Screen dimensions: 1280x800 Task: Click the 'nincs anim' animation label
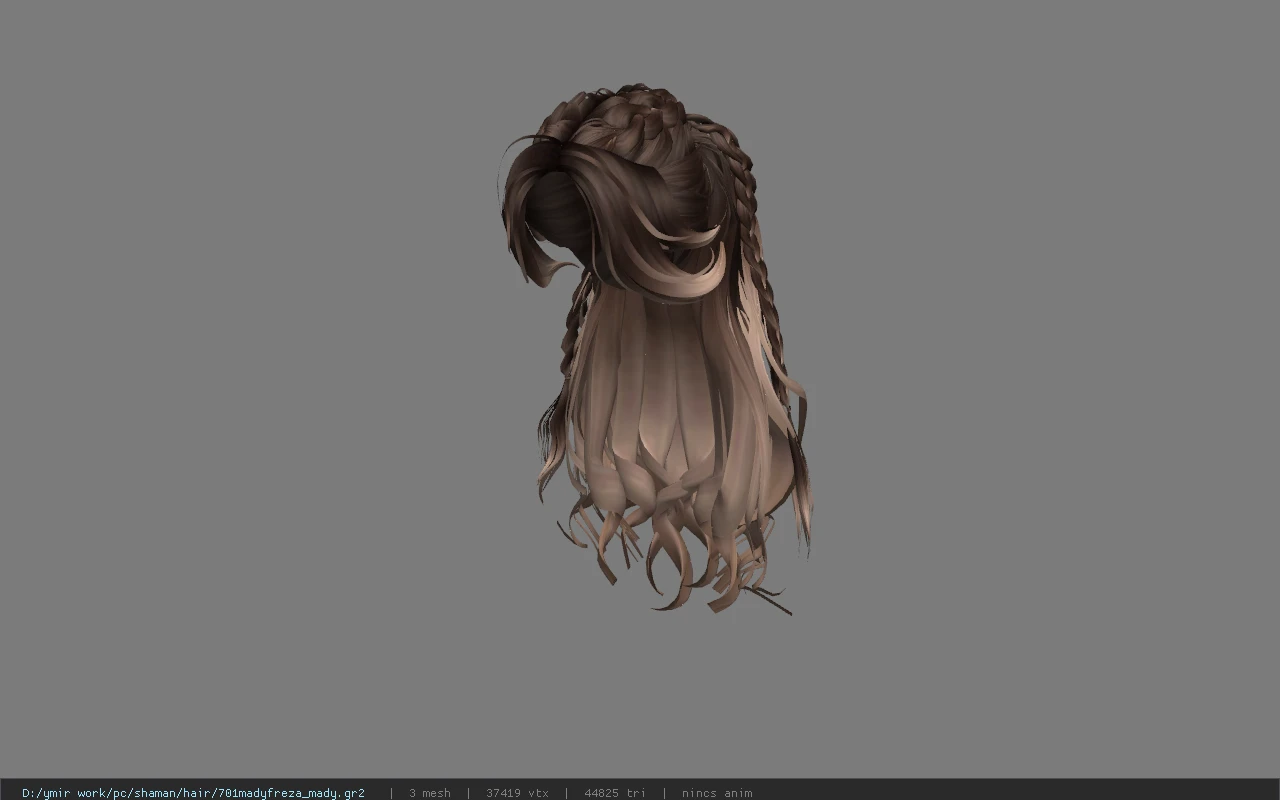coord(717,793)
